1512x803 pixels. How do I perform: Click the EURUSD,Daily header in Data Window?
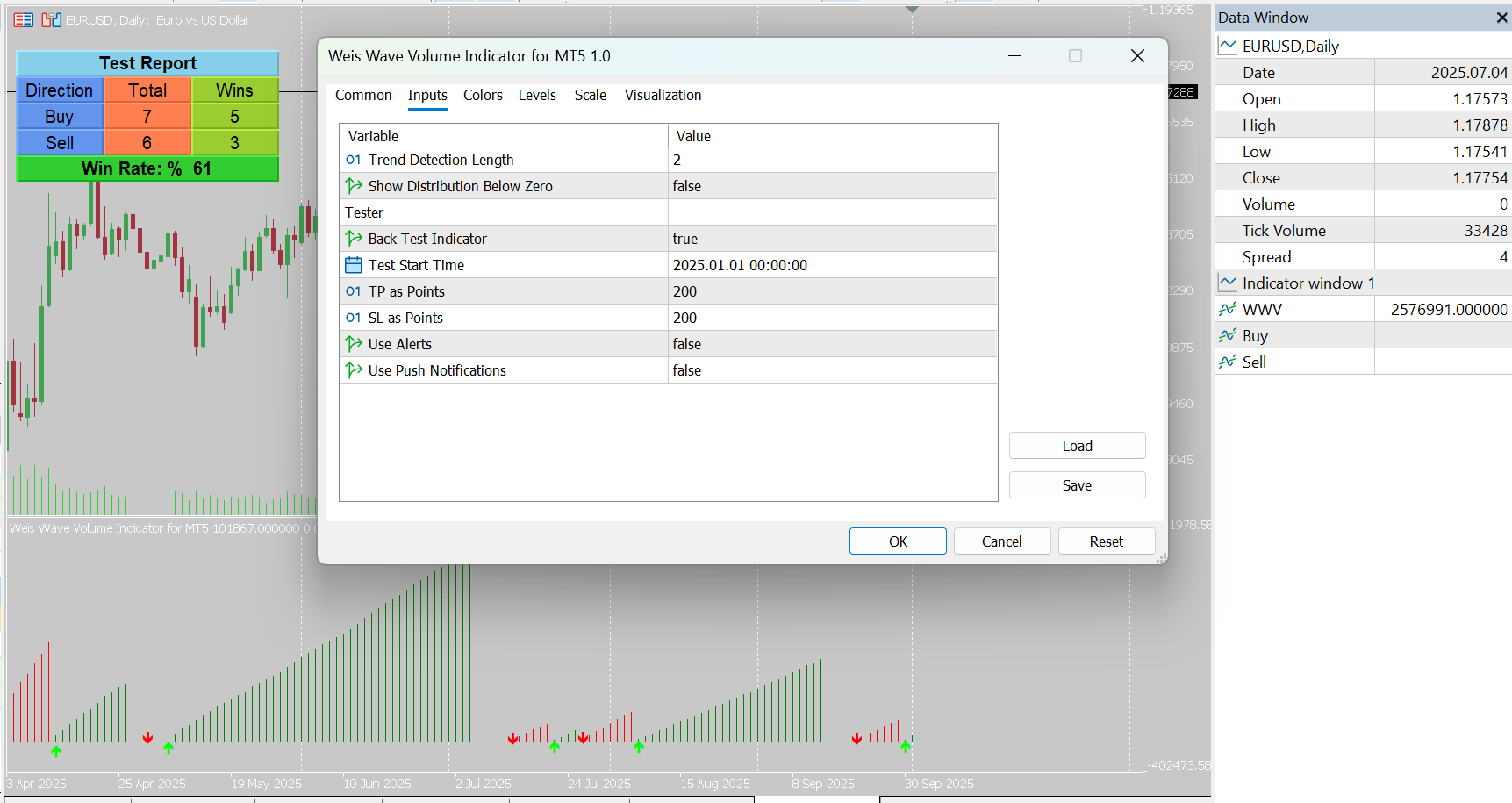(1363, 46)
